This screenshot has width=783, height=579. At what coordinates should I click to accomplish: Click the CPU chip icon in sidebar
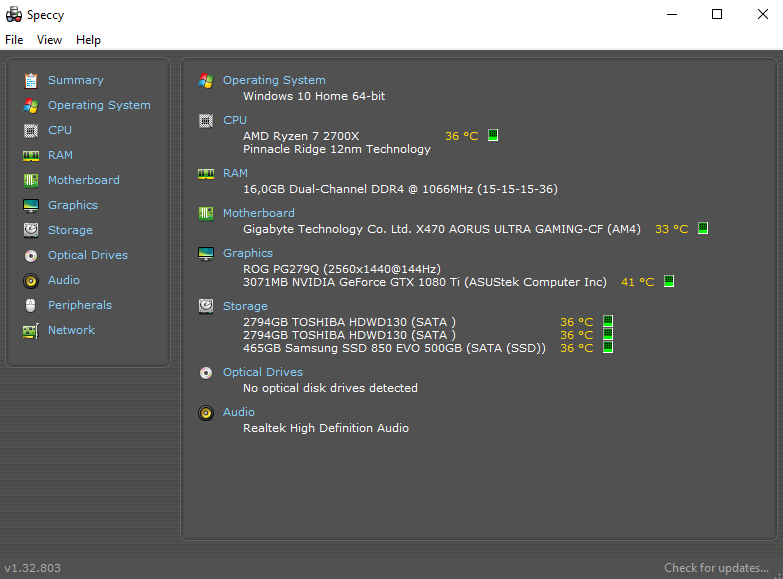point(31,131)
